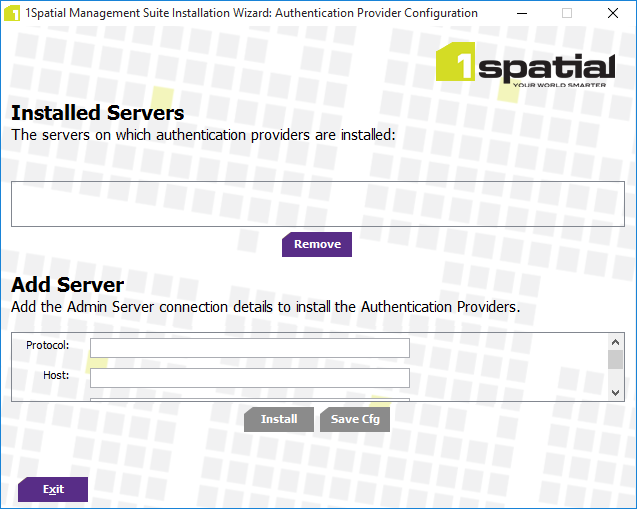637x509 pixels.
Task: Click the partially visible field below Host
Action: pyautogui.click(x=250, y=399)
